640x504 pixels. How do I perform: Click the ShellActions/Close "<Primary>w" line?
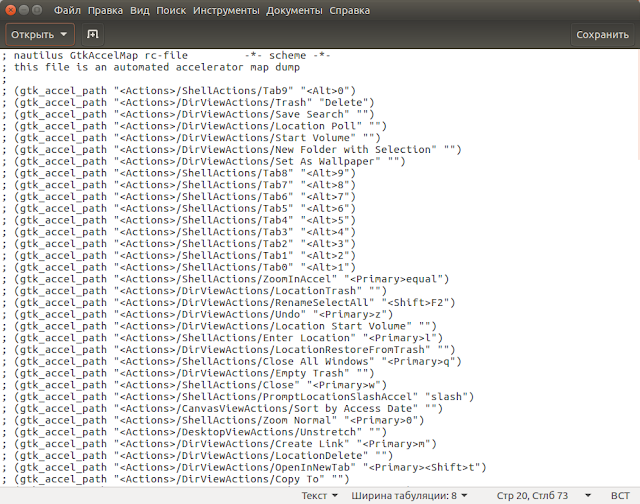coord(194,385)
